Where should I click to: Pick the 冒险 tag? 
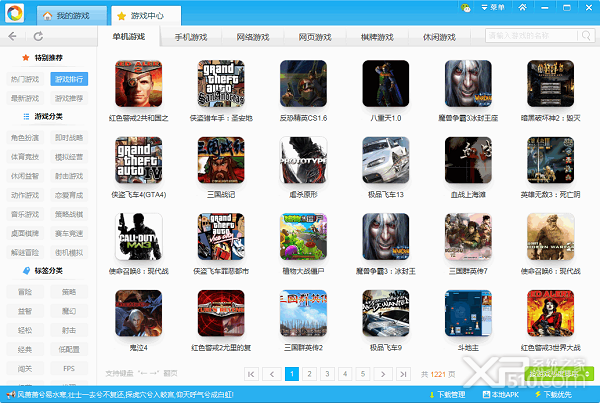(x=25, y=292)
